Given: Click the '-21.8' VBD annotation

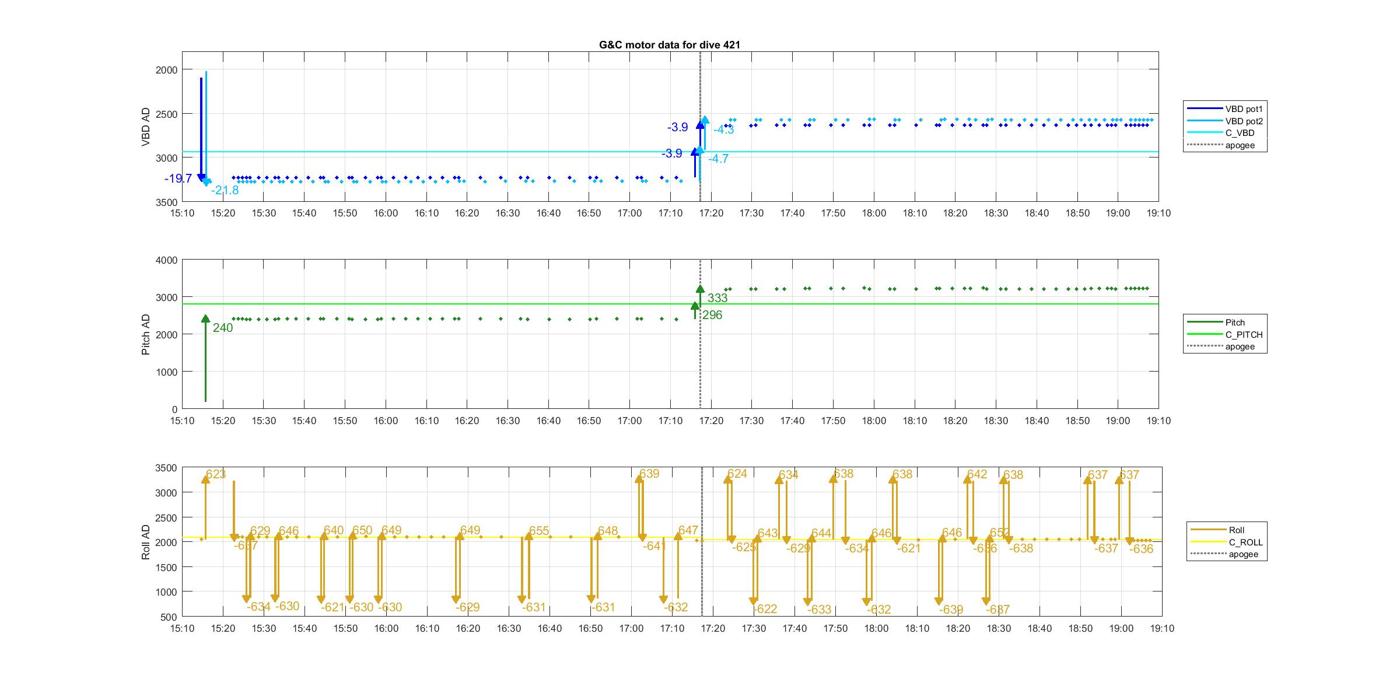Looking at the screenshot, I should (x=225, y=191).
